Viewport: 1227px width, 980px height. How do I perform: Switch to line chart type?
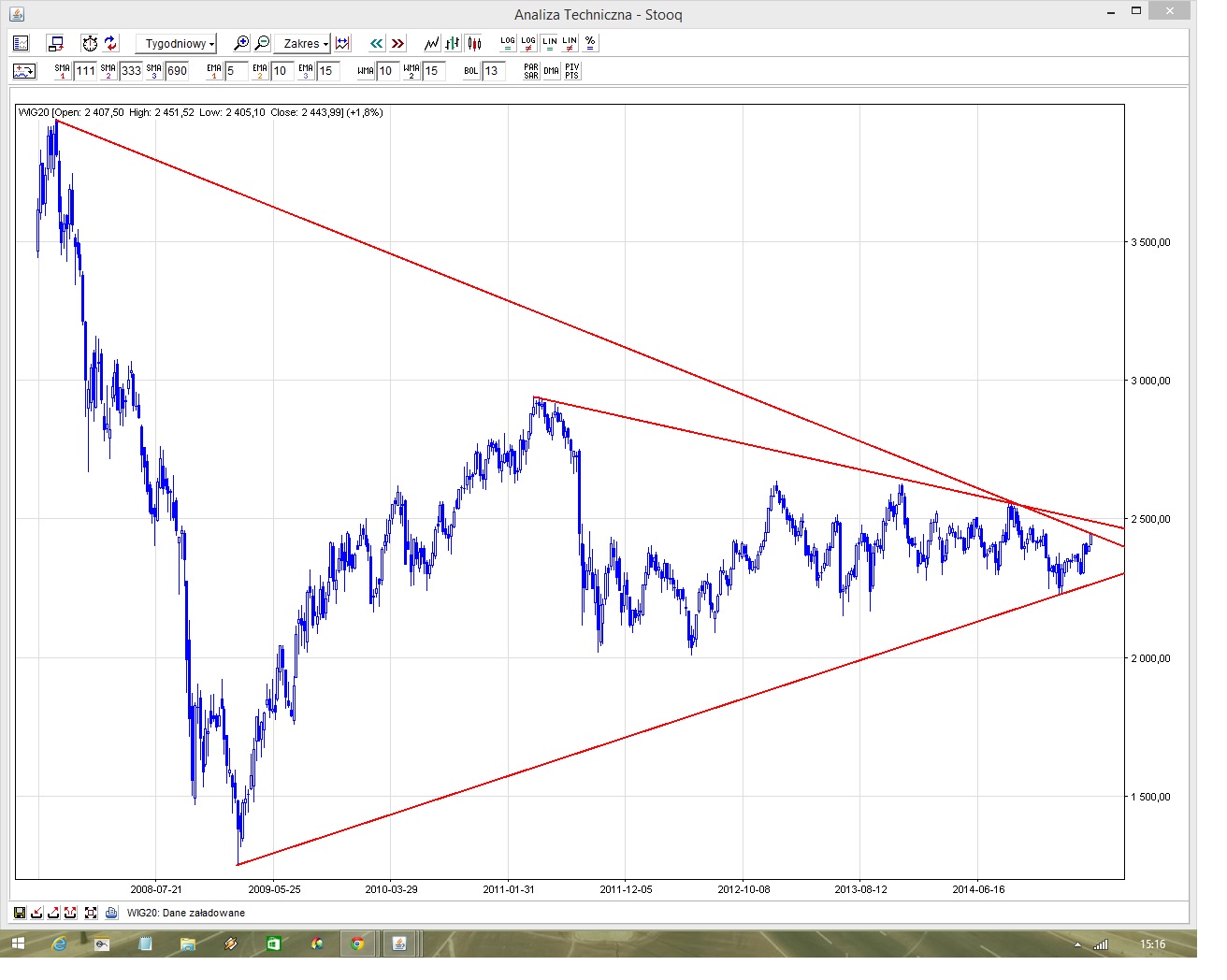point(431,43)
